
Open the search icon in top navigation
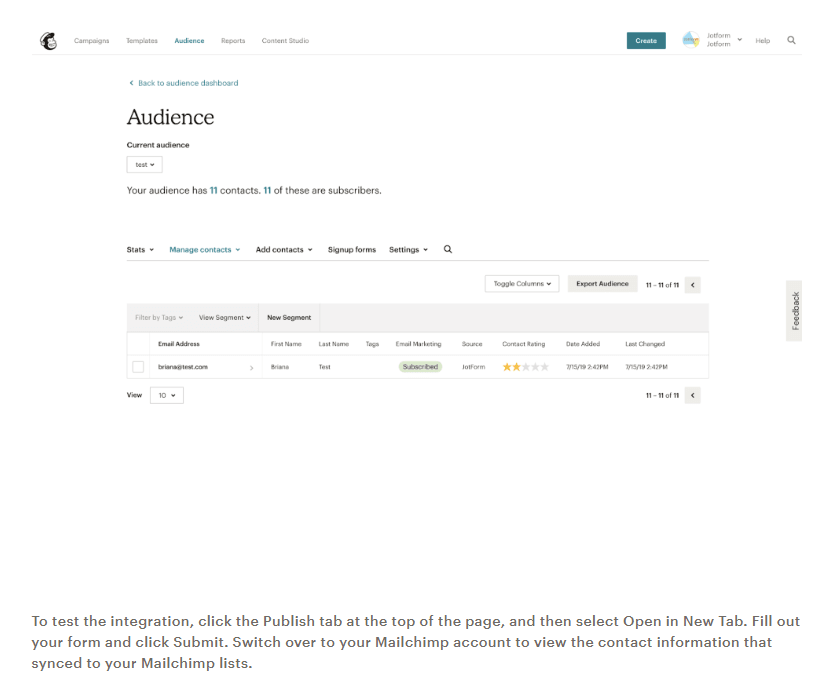791,41
